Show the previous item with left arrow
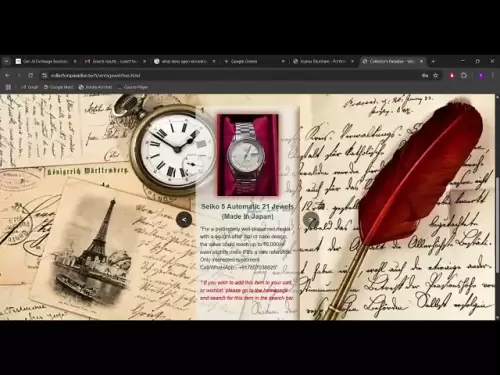The image size is (500, 375). tap(184, 220)
